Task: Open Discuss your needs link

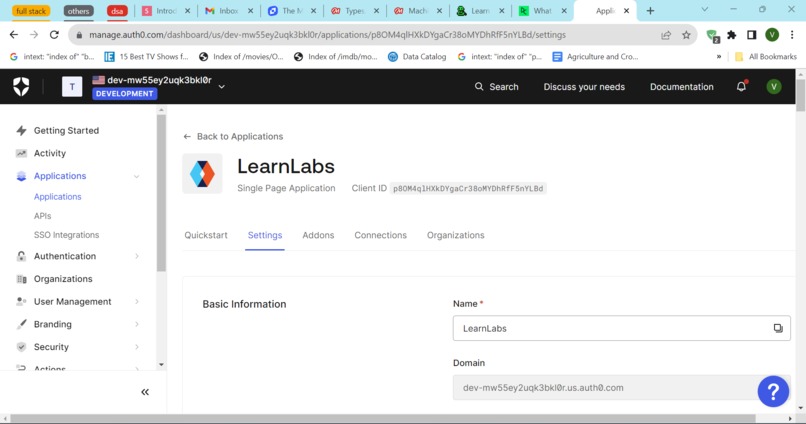Action: pyautogui.click(x=584, y=86)
